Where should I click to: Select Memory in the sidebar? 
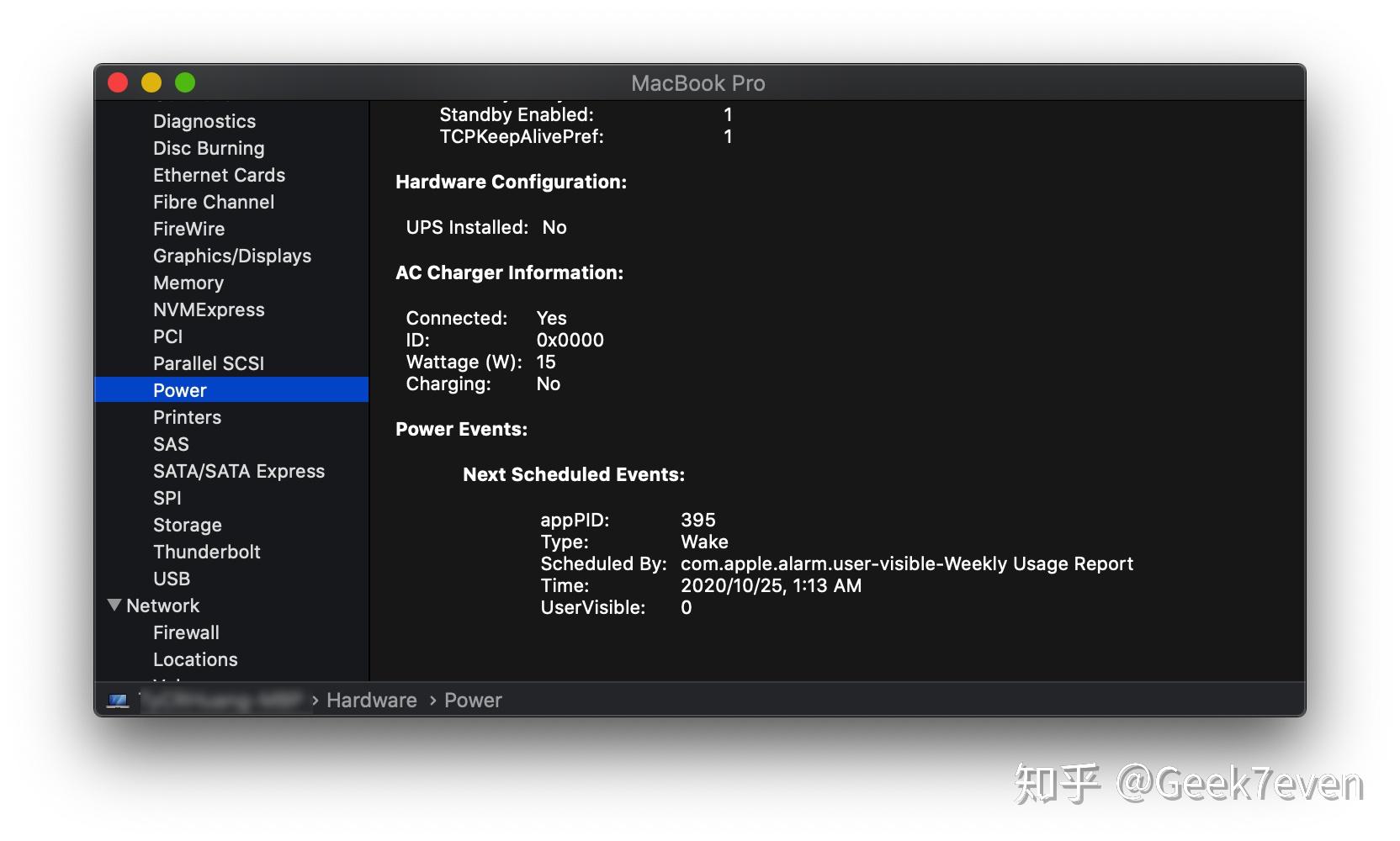[x=188, y=283]
